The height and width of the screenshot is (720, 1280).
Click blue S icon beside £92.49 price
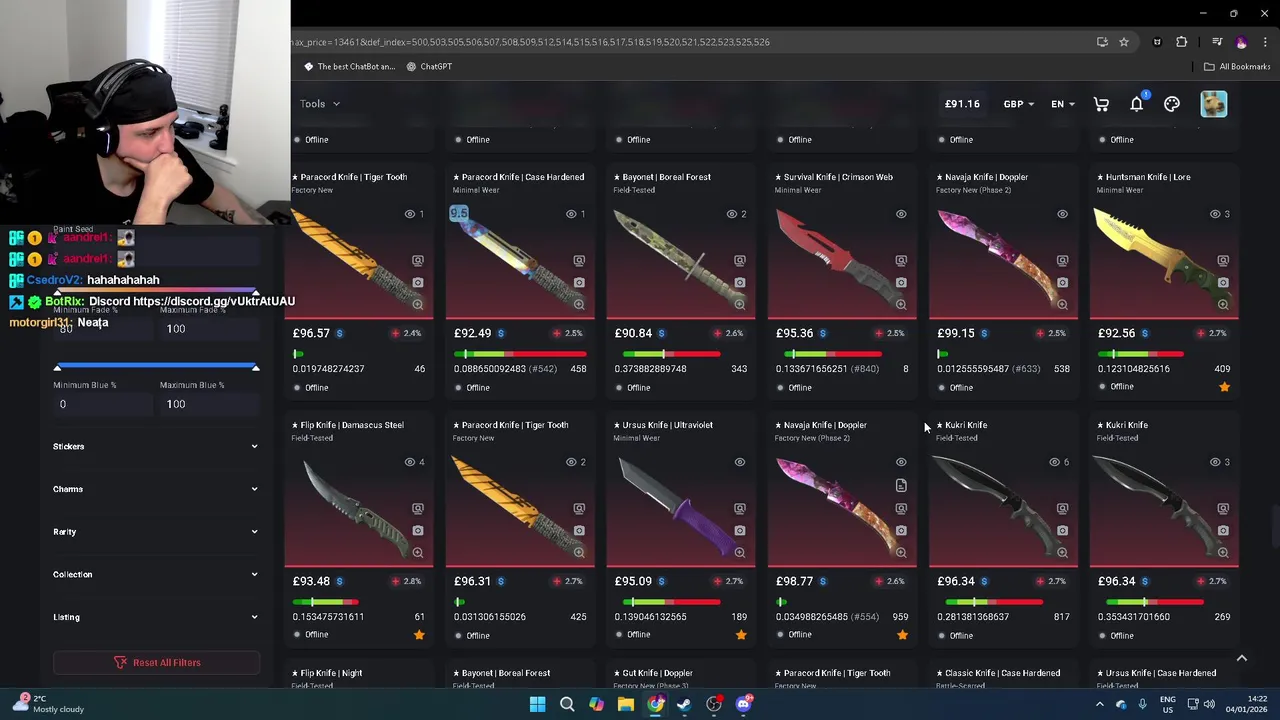(501, 333)
